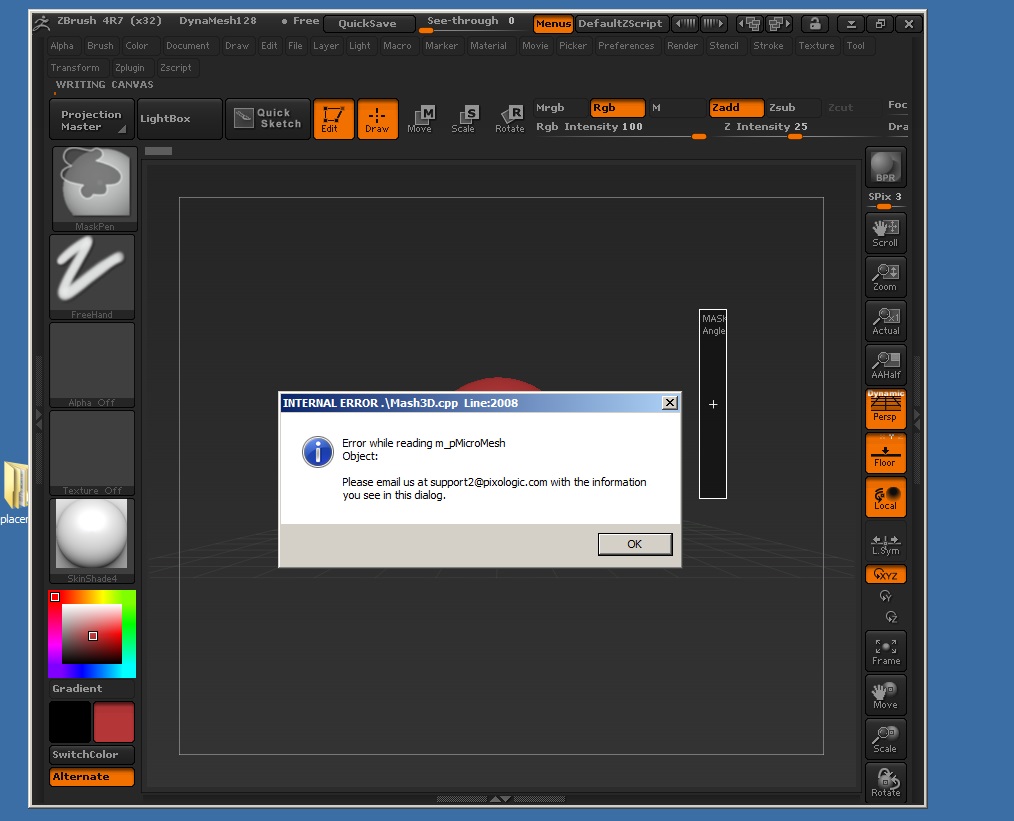This screenshot has width=1014, height=821.
Task: Close the INTERNAL ERROR dialog
Action: 670,403
